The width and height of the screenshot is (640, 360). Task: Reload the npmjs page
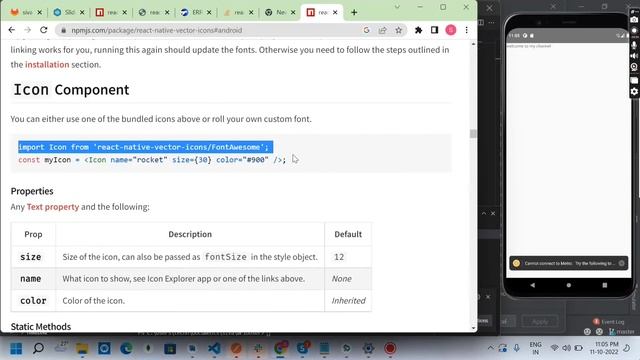click(43, 30)
